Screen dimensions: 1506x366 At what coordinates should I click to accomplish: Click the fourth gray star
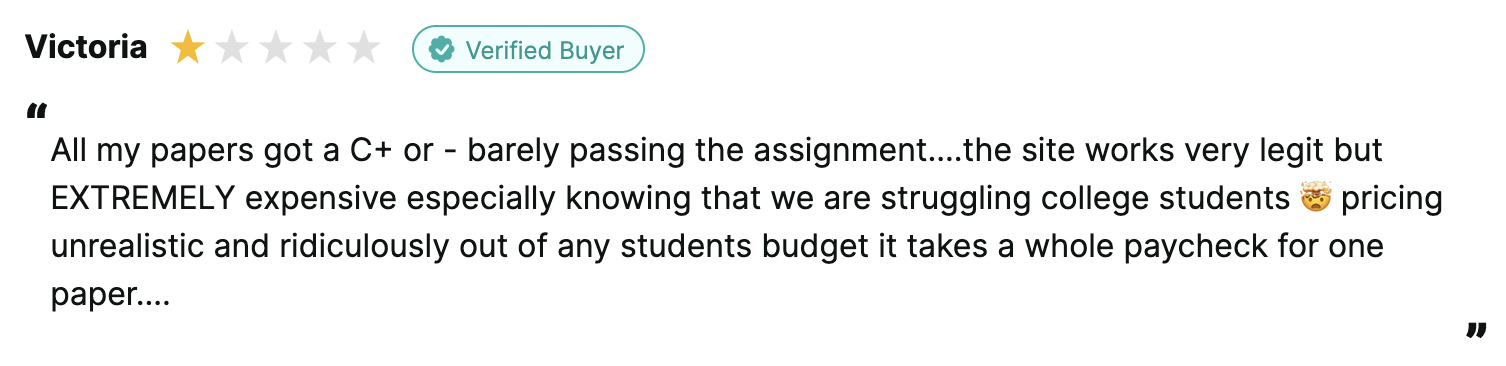tap(320, 48)
